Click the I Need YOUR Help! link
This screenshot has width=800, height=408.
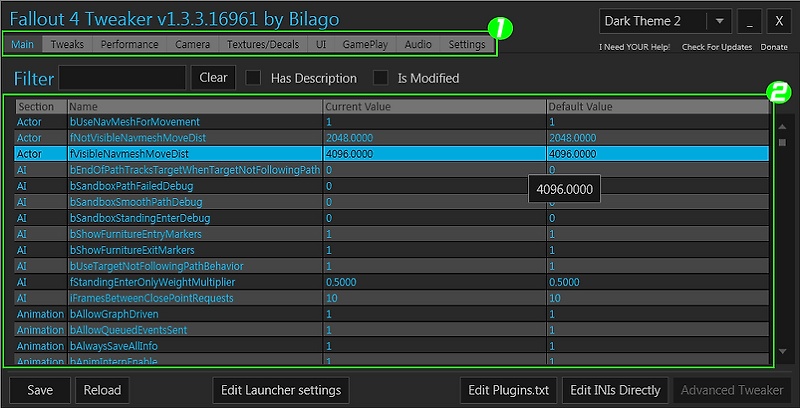(635, 47)
